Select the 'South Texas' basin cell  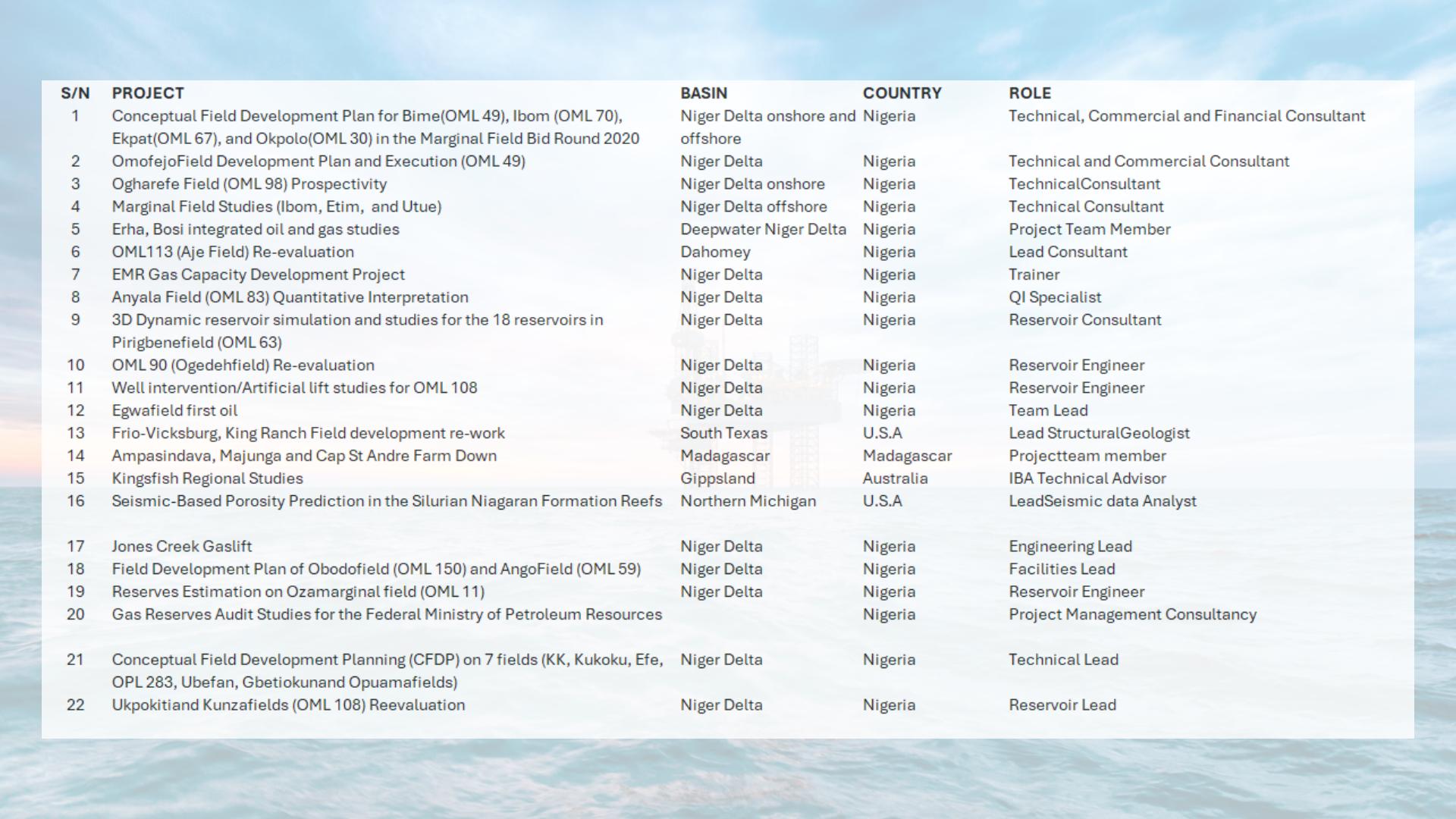pos(723,433)
